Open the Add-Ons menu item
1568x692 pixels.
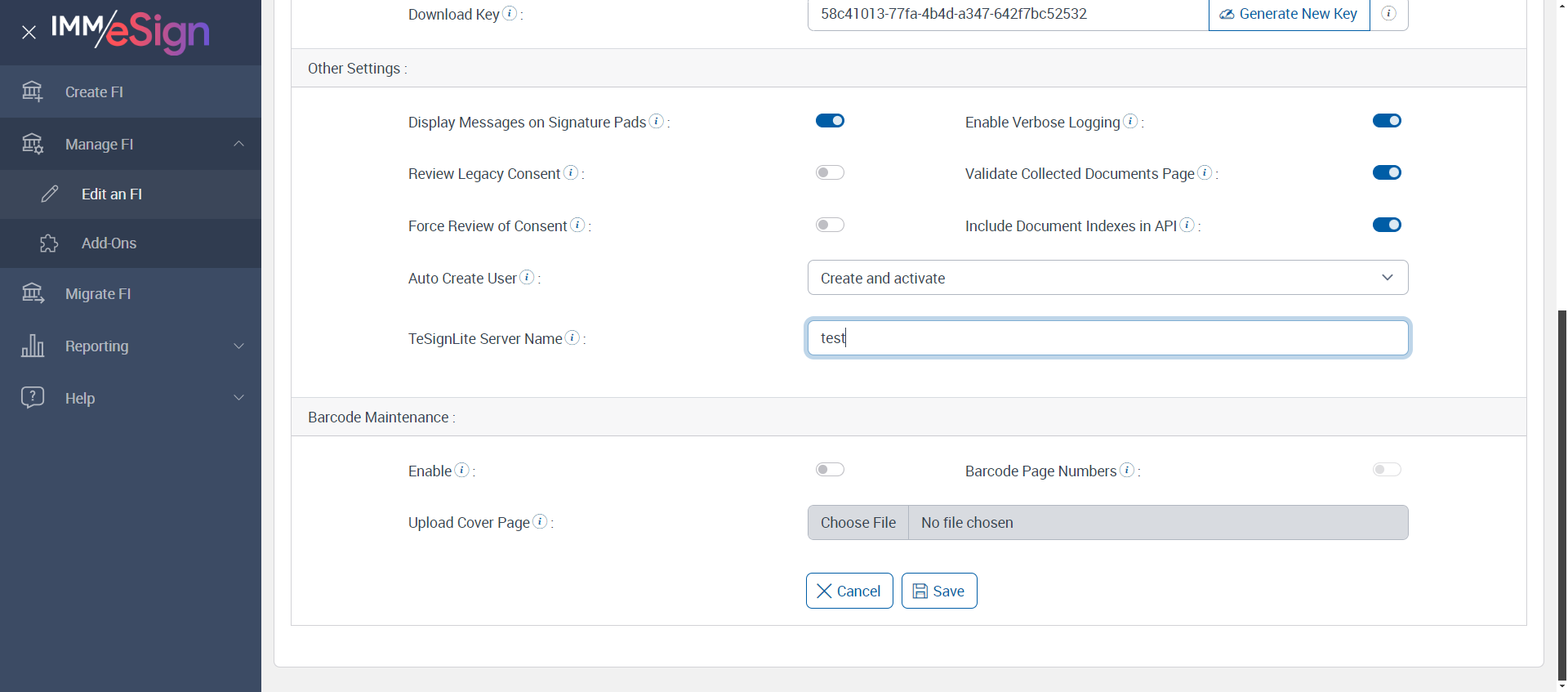coord(109,243)
